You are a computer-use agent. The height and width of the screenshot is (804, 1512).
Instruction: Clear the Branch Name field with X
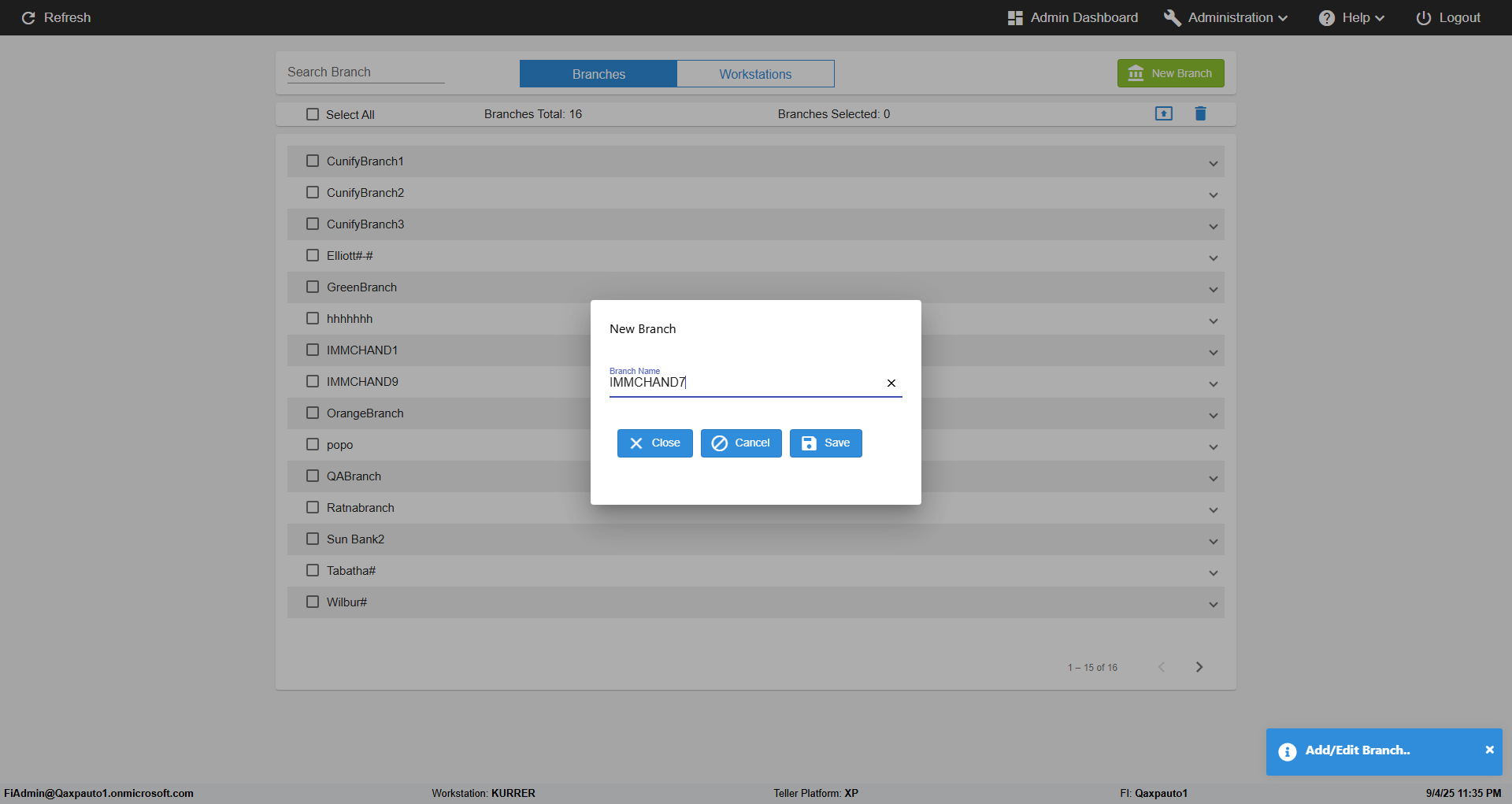point(891,383)
